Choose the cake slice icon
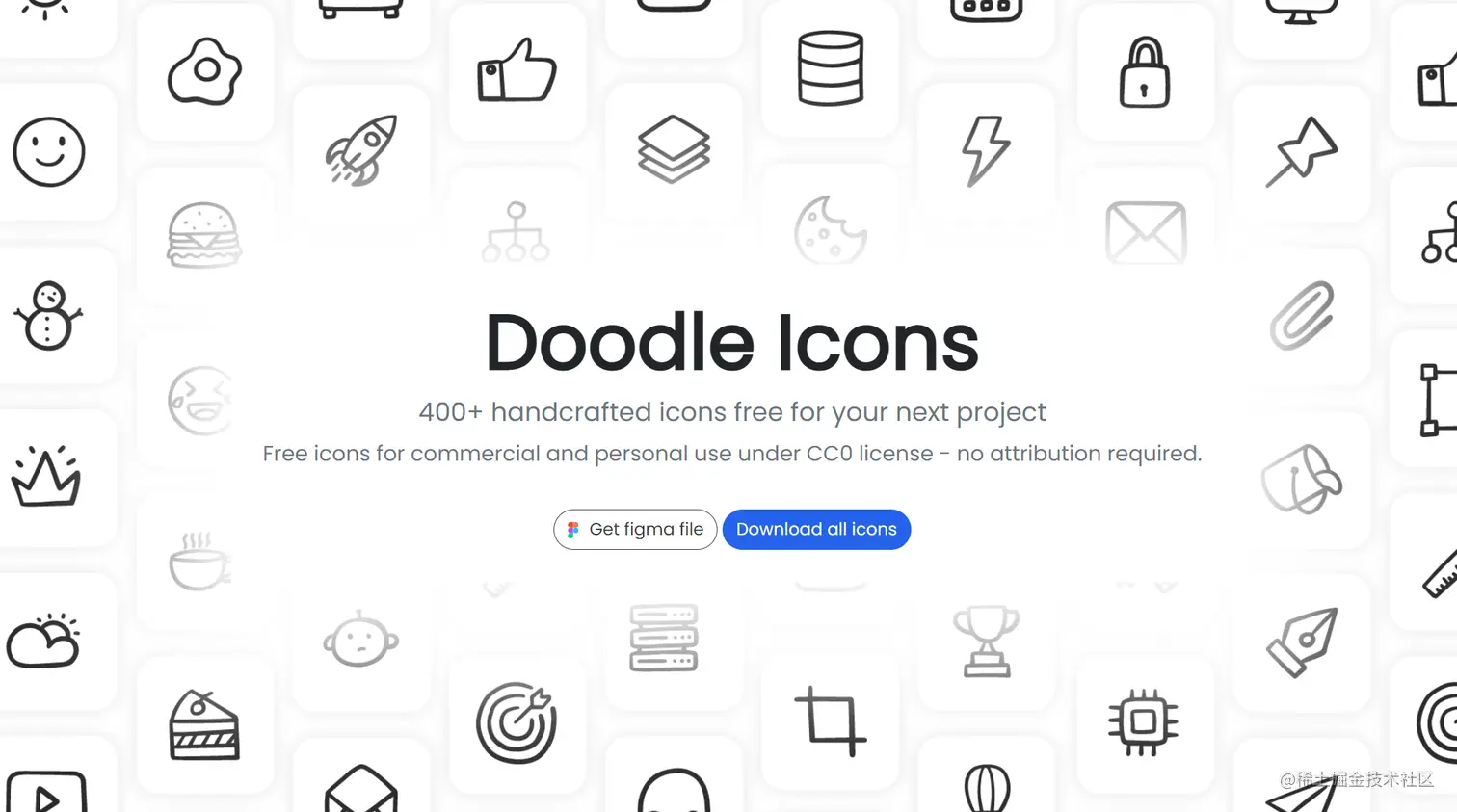The width and height of the screenshot is (1457, 812). coord(204,725)
